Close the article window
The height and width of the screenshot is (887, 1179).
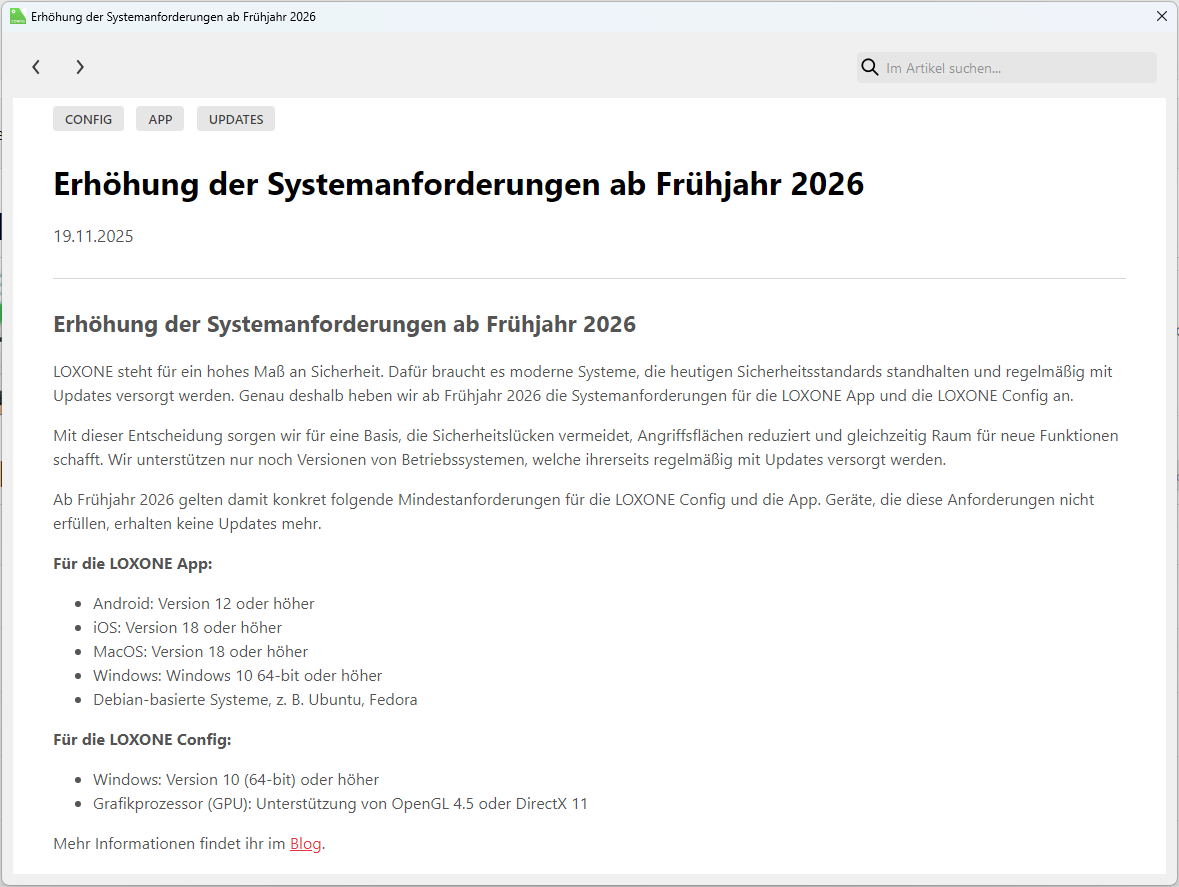point(1161,17)
